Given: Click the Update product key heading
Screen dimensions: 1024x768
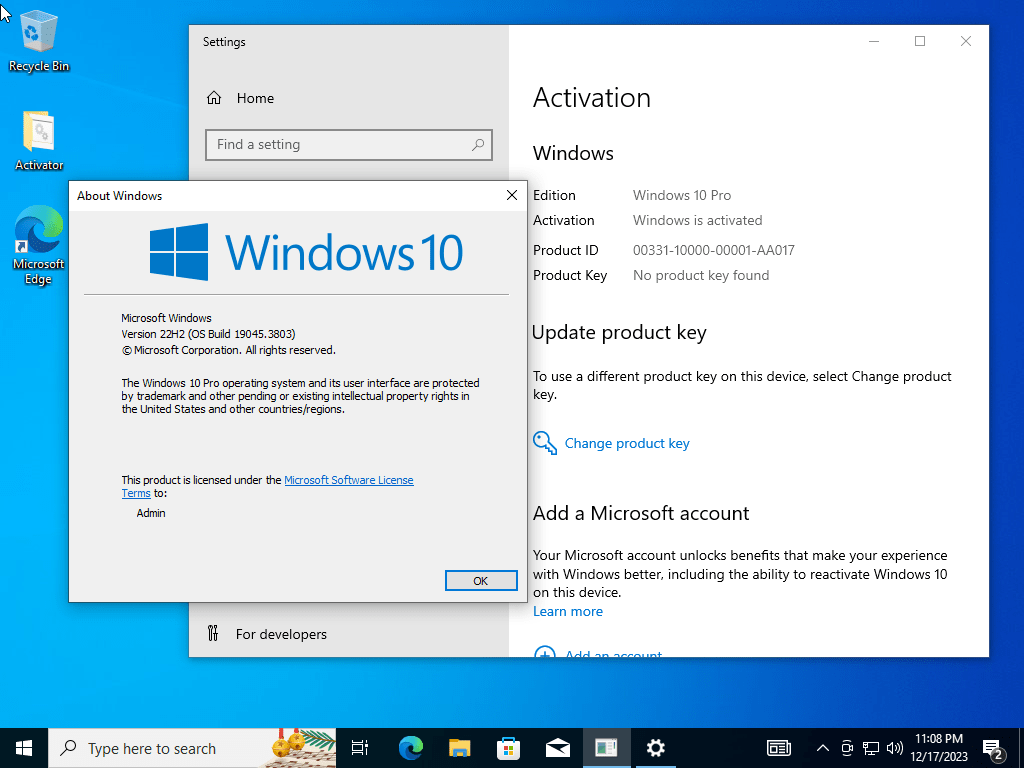Looking at the screenshot, I should [x=619, y=332].
